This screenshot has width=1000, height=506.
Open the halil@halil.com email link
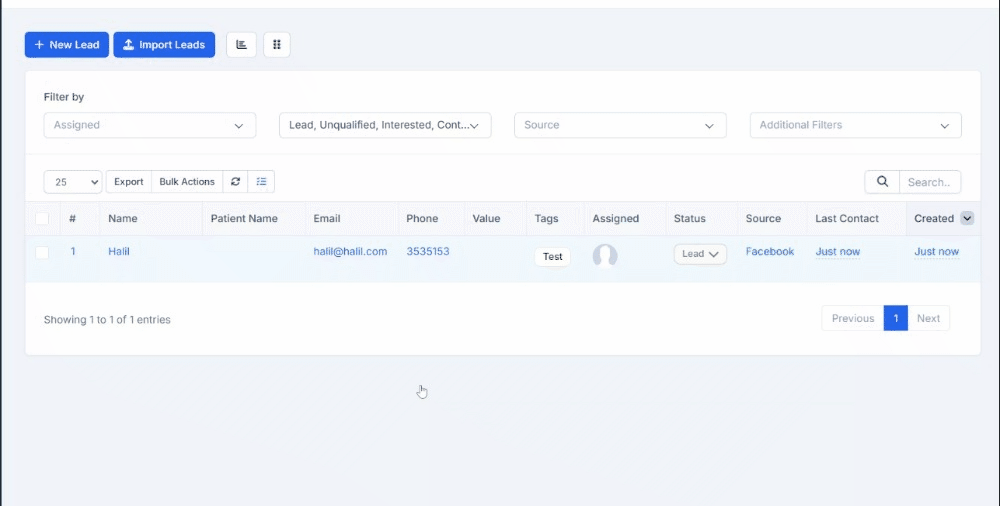pyautogui.click(x=350, y=251)
